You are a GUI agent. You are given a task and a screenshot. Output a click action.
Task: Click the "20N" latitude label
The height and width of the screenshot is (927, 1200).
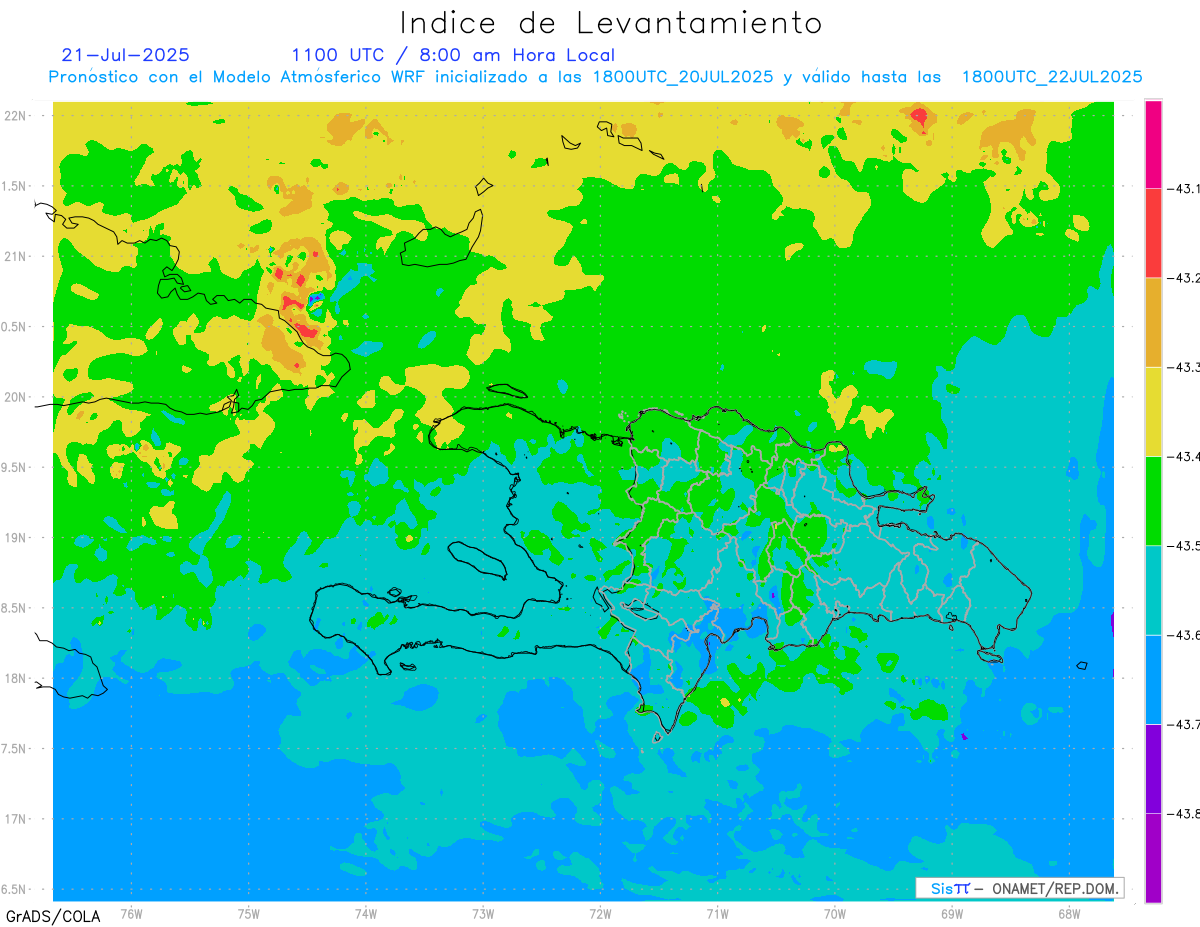coord(15,397)
